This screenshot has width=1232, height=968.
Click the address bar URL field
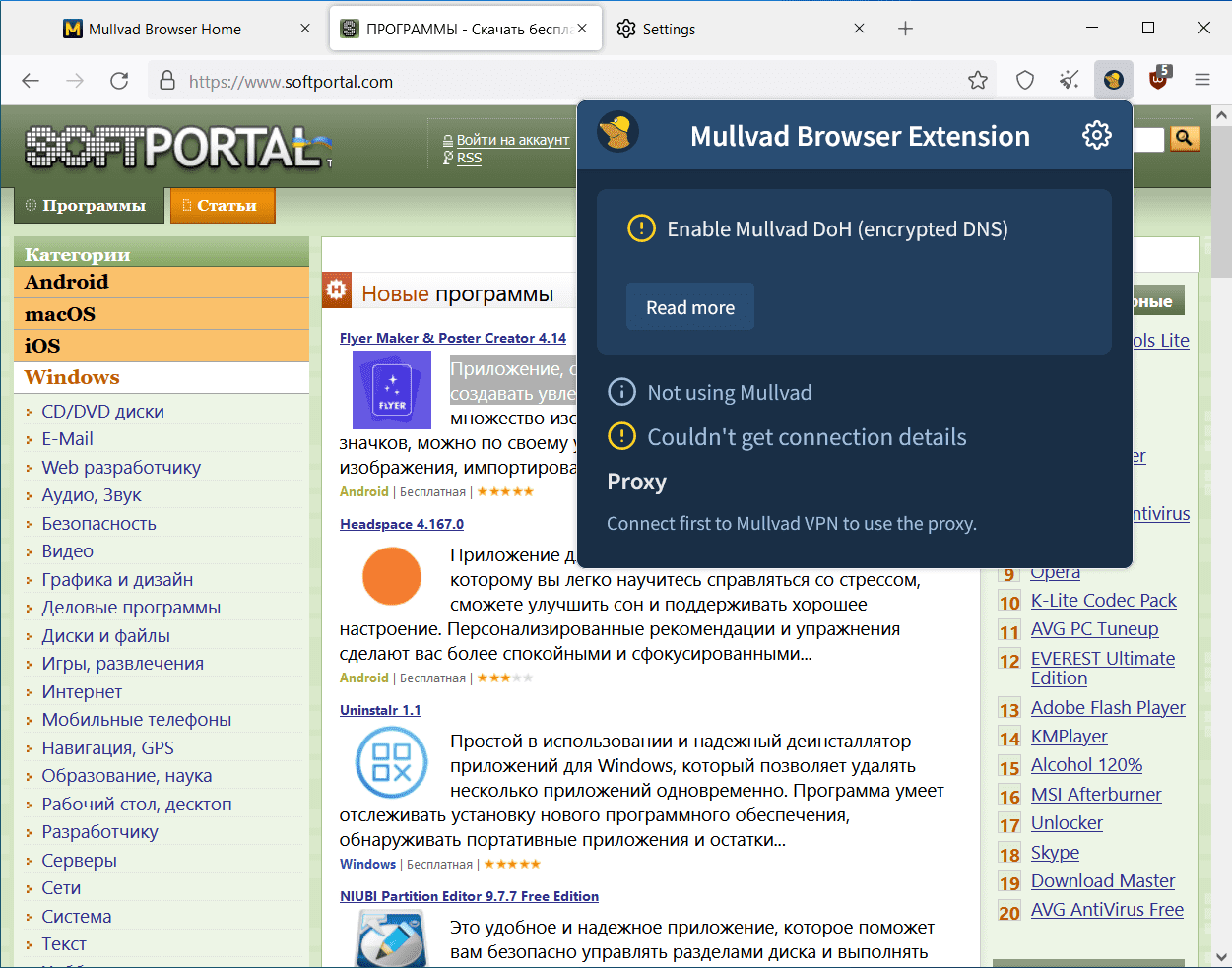click(571, 81)
